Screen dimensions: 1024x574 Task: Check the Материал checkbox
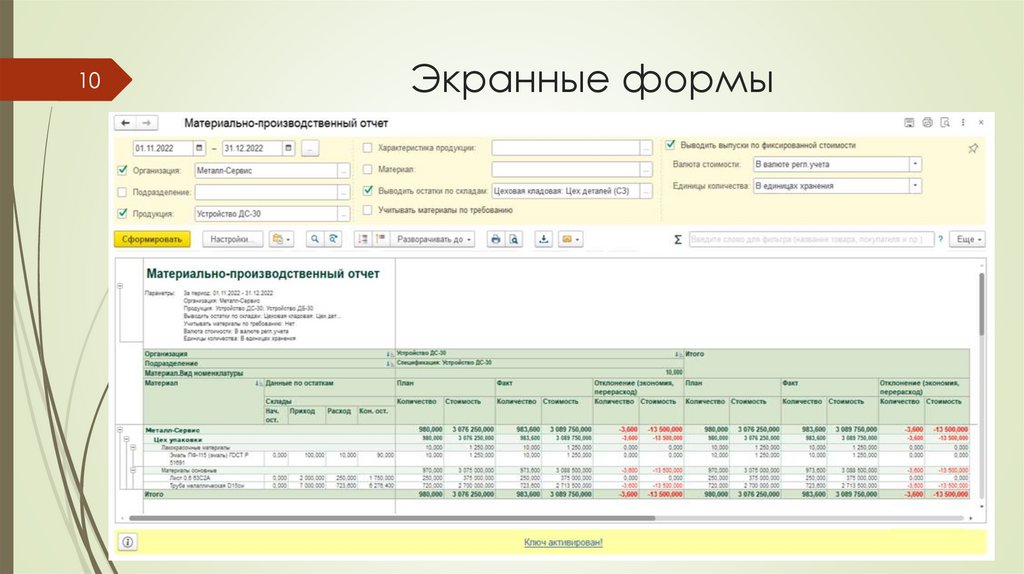[x=368, y=169]
